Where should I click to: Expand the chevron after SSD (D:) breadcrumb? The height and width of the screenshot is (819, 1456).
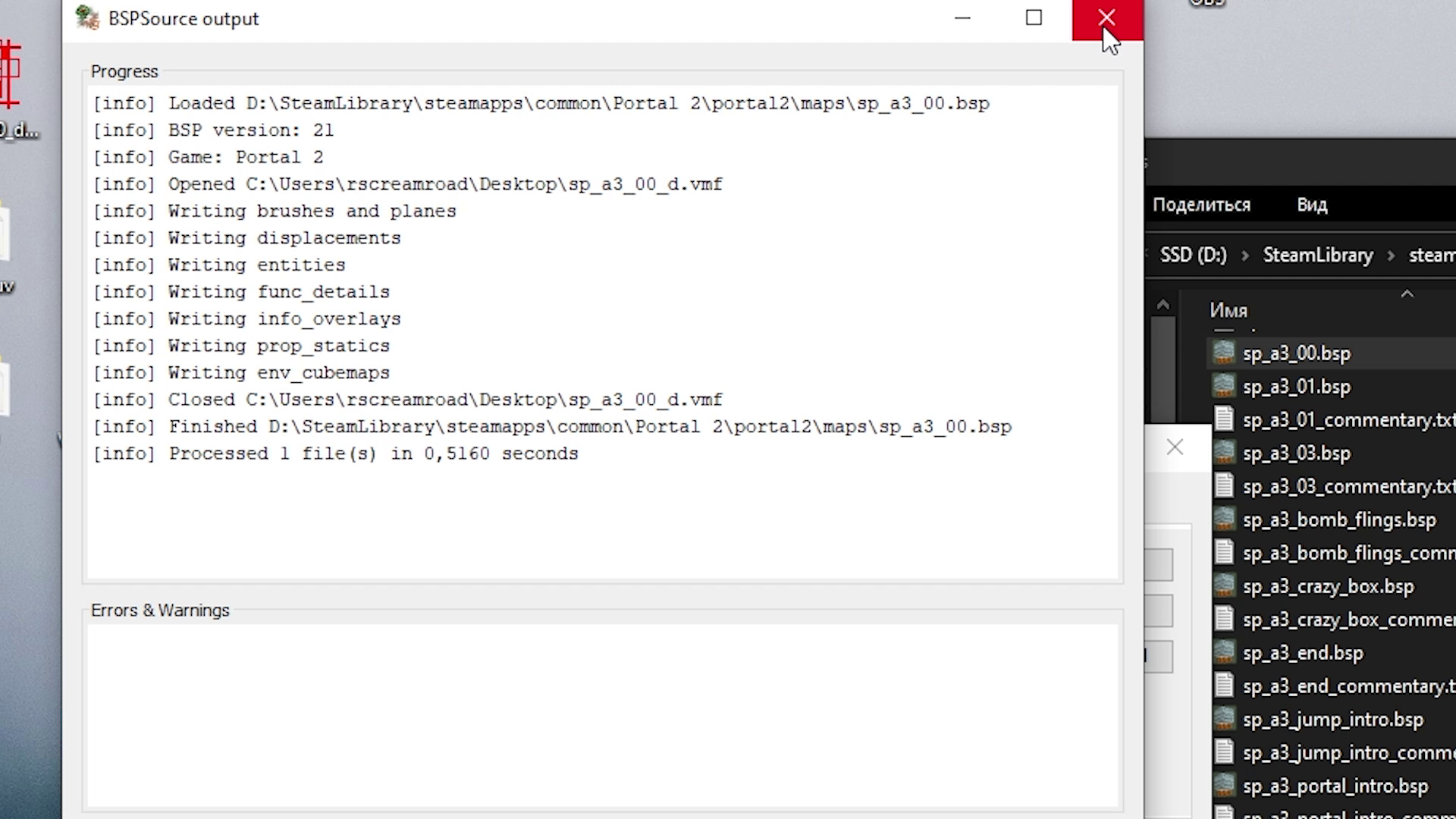tap(1244, 256)
